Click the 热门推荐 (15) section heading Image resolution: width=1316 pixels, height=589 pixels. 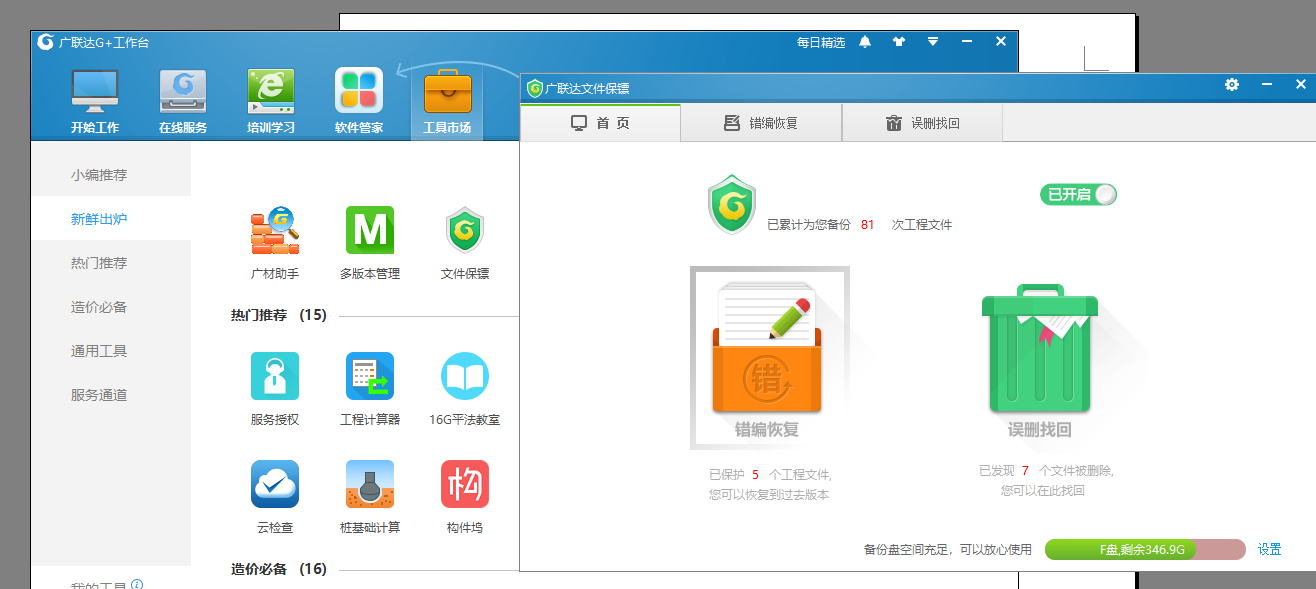click(279, 315)
